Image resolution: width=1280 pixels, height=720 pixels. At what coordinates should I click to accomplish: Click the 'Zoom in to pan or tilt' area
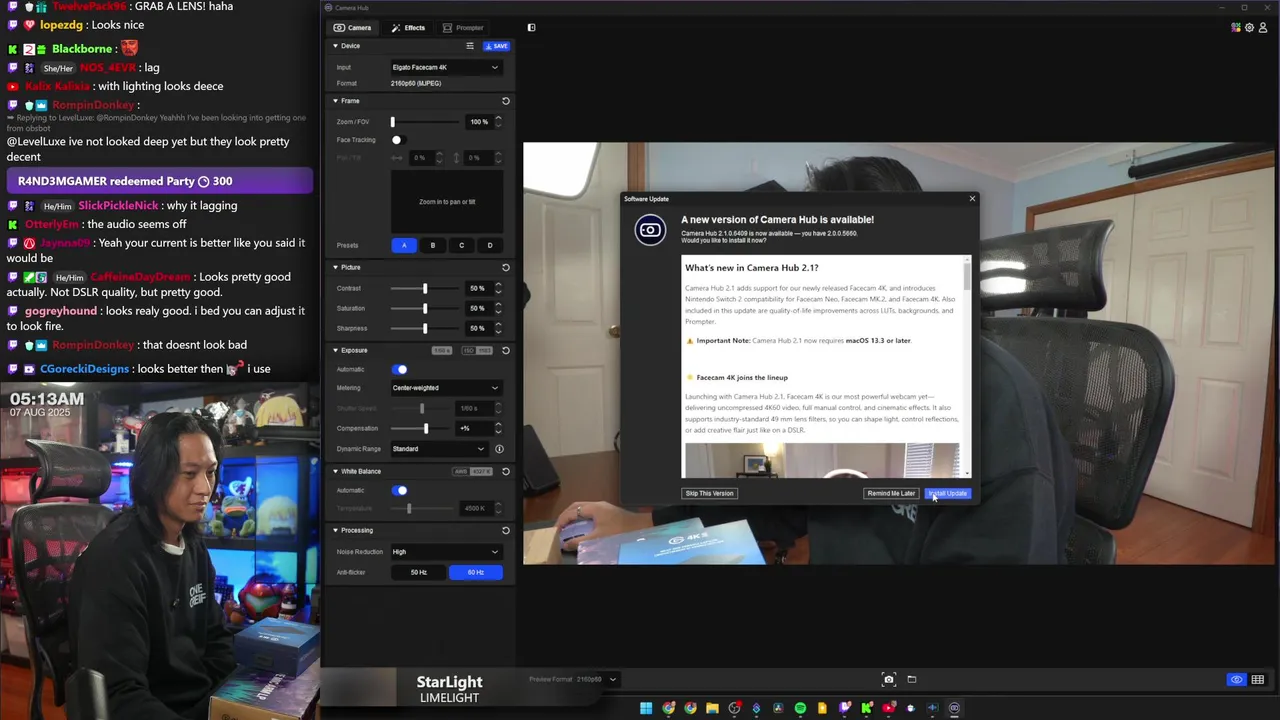coord(447,202)
